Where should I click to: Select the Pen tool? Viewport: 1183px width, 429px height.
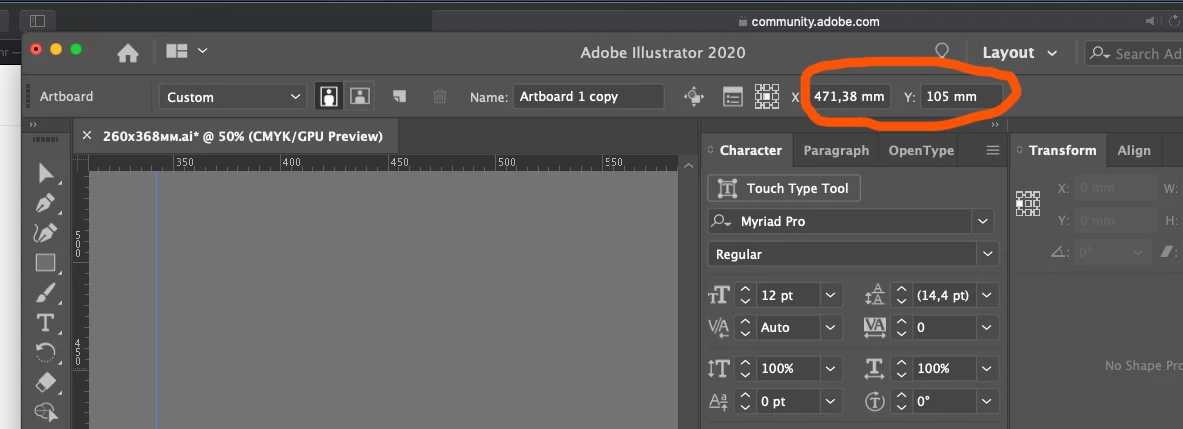(x=45, y=204)
